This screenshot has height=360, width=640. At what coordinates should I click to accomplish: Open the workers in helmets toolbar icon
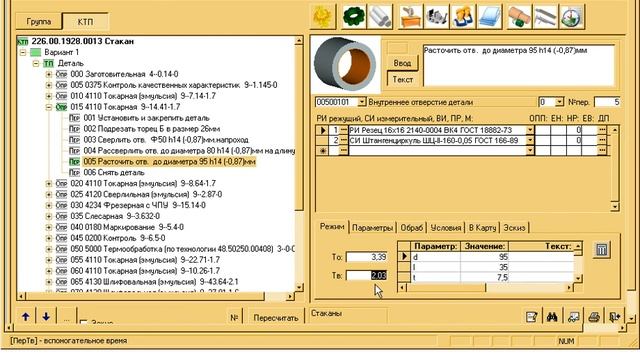point(463,17)
